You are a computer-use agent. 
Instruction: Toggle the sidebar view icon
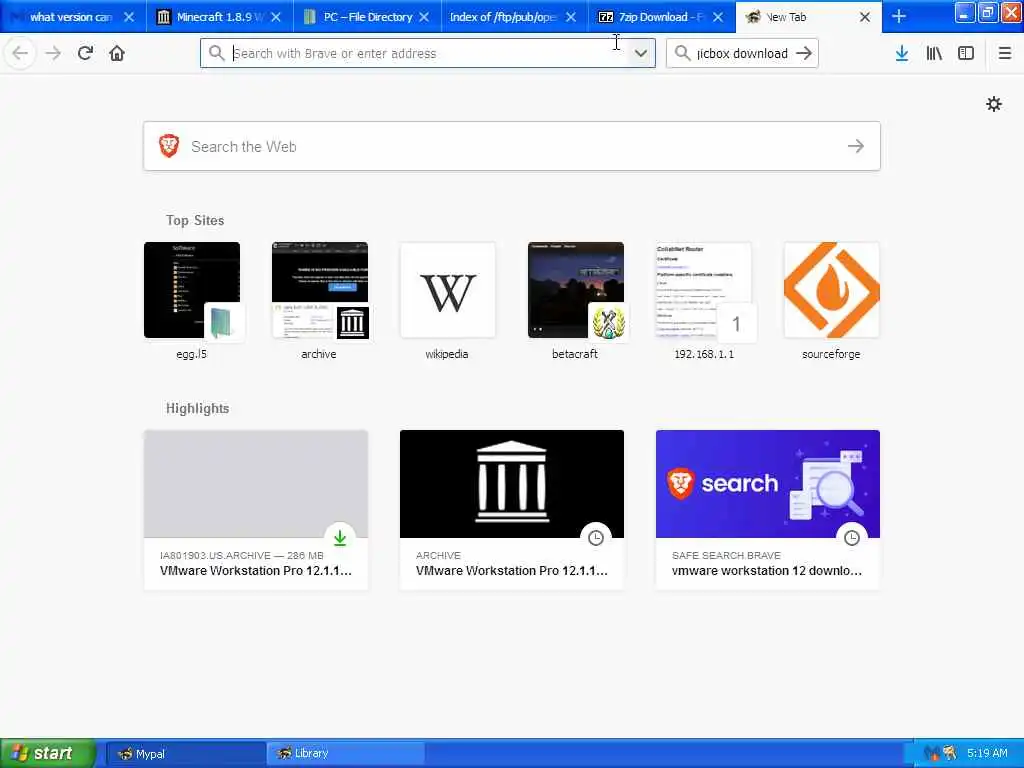pos(966,54)
